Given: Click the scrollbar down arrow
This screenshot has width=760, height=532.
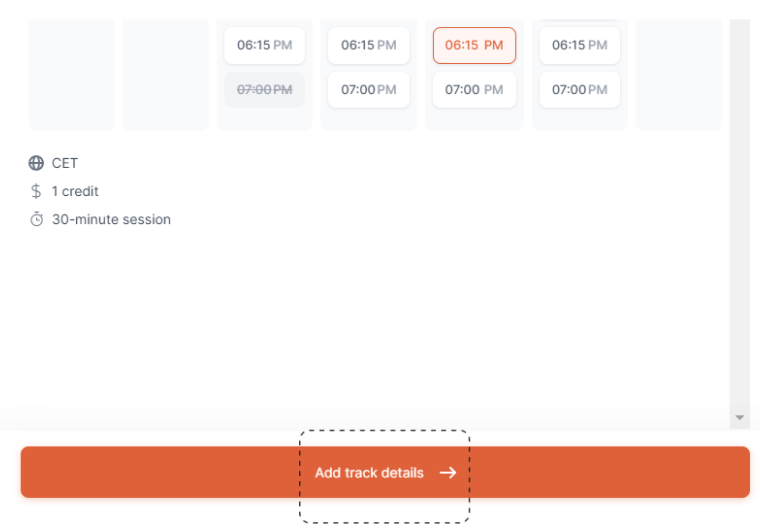Looking at the screenshot, I should pos(740,417).
